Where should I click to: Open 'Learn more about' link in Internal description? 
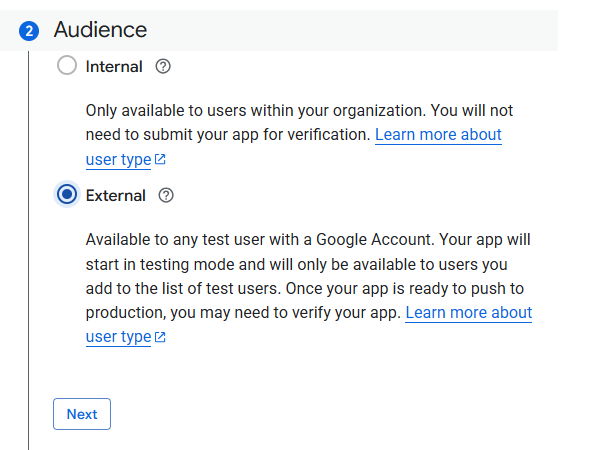[438, 135]
